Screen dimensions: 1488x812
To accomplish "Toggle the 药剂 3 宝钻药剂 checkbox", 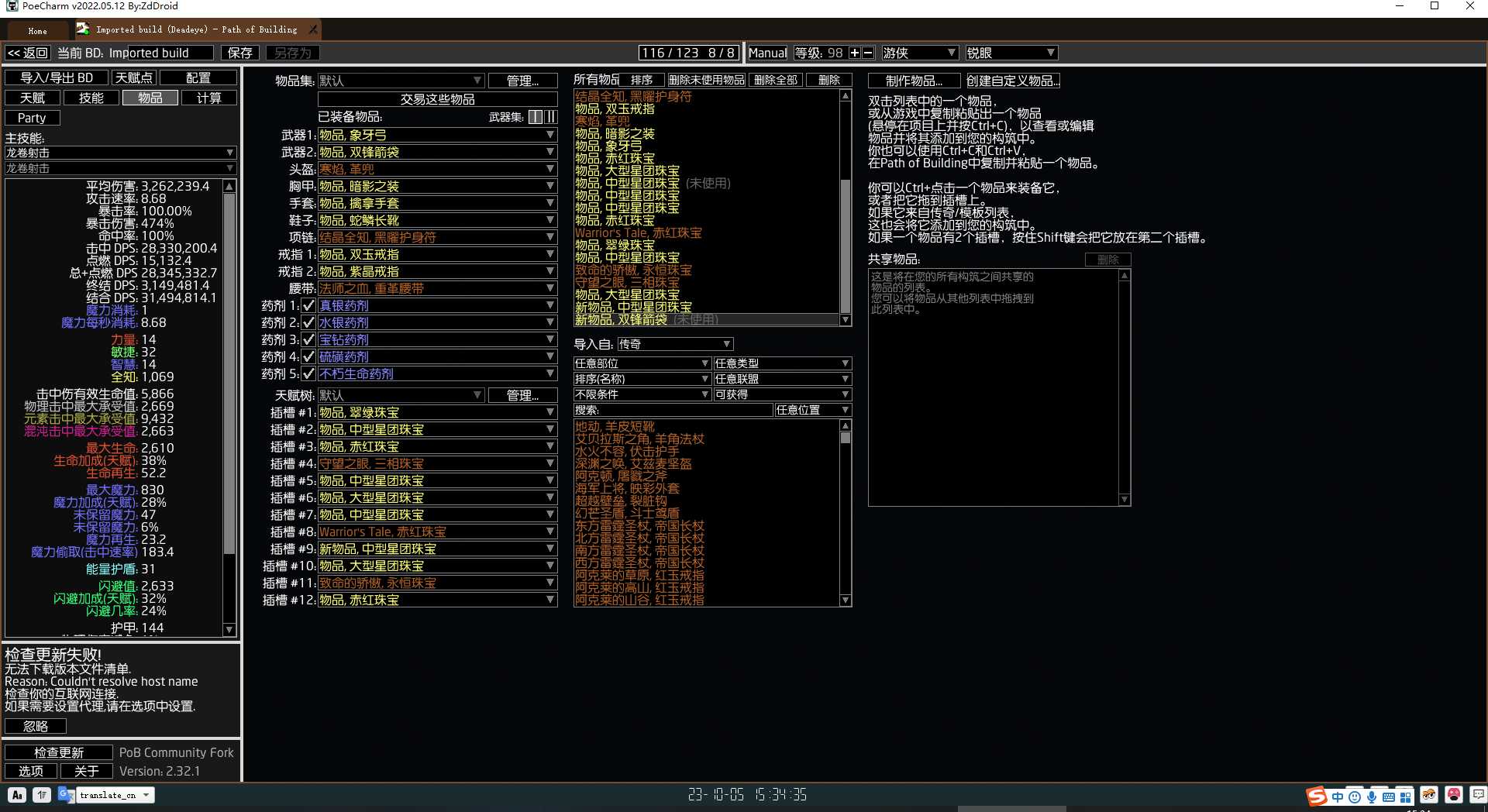I will [308, 339].
